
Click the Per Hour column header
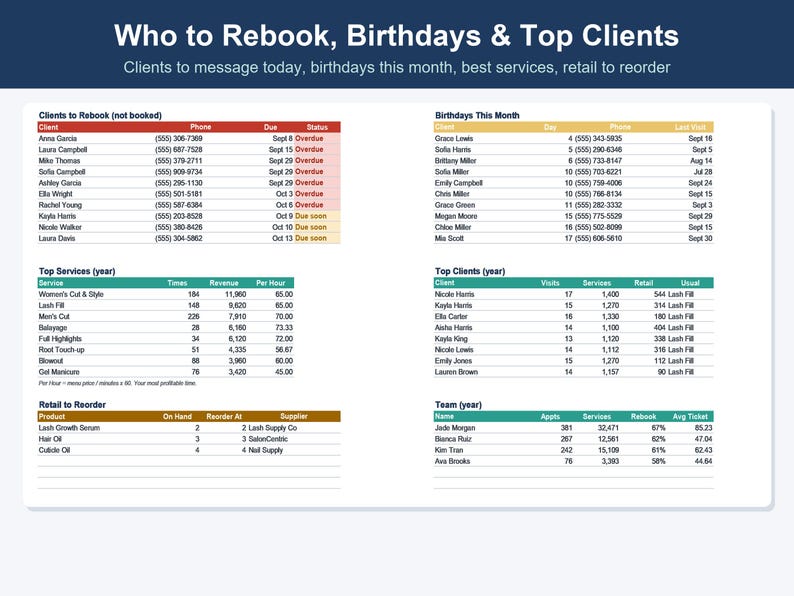270,283
